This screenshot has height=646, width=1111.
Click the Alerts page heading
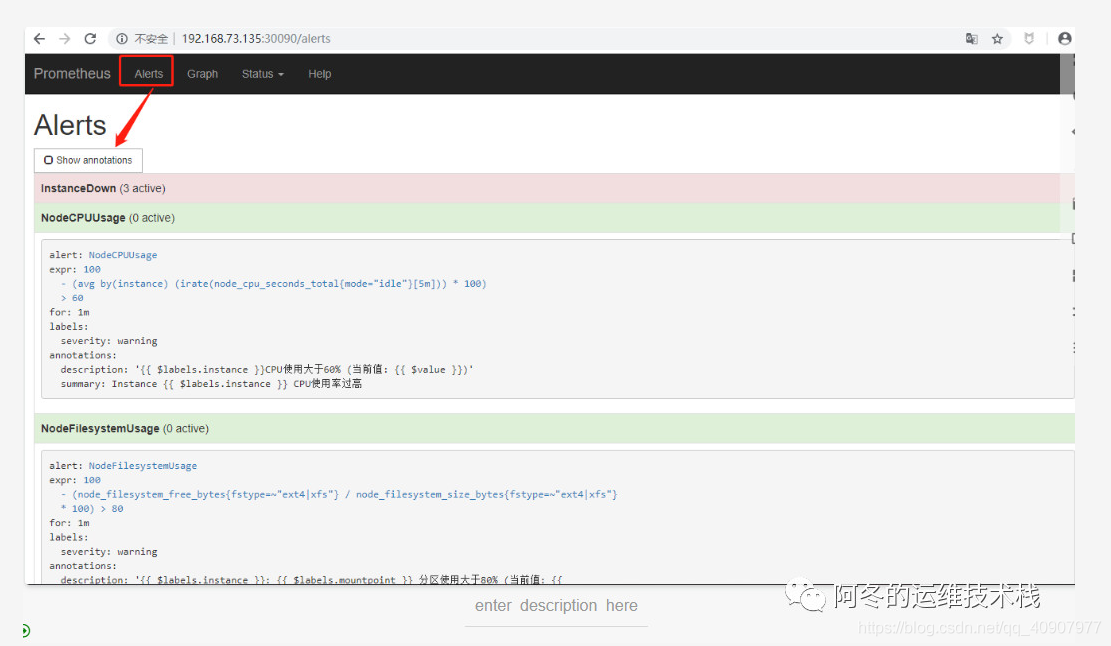click(70, 125)
